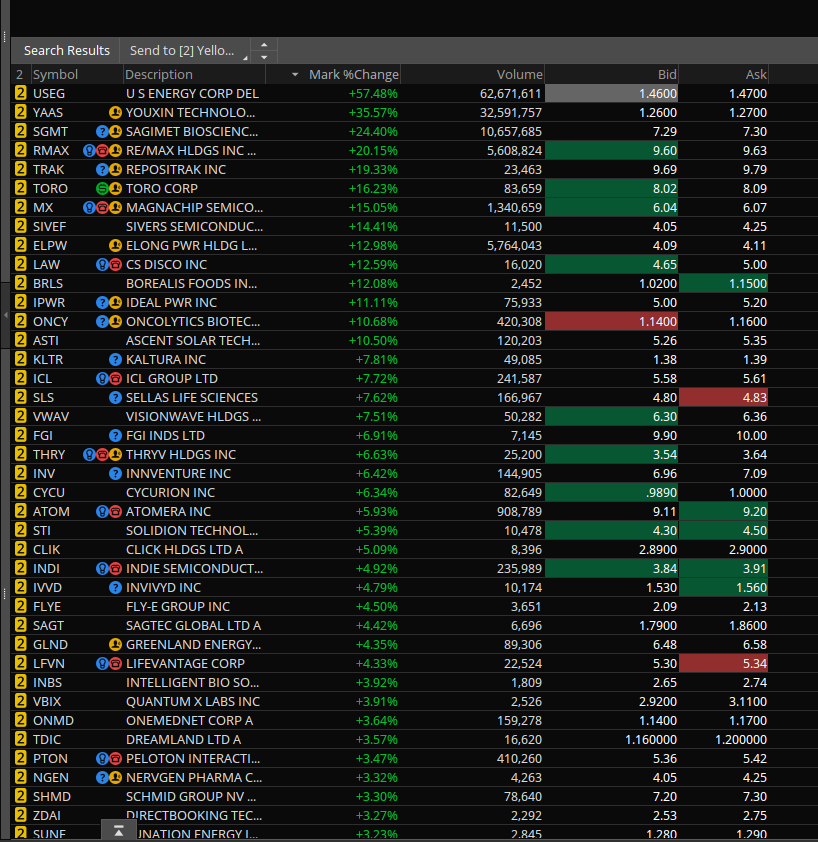Click the blue question mark icon for SLS
The image size is (818, 842).
click(115, 398)
